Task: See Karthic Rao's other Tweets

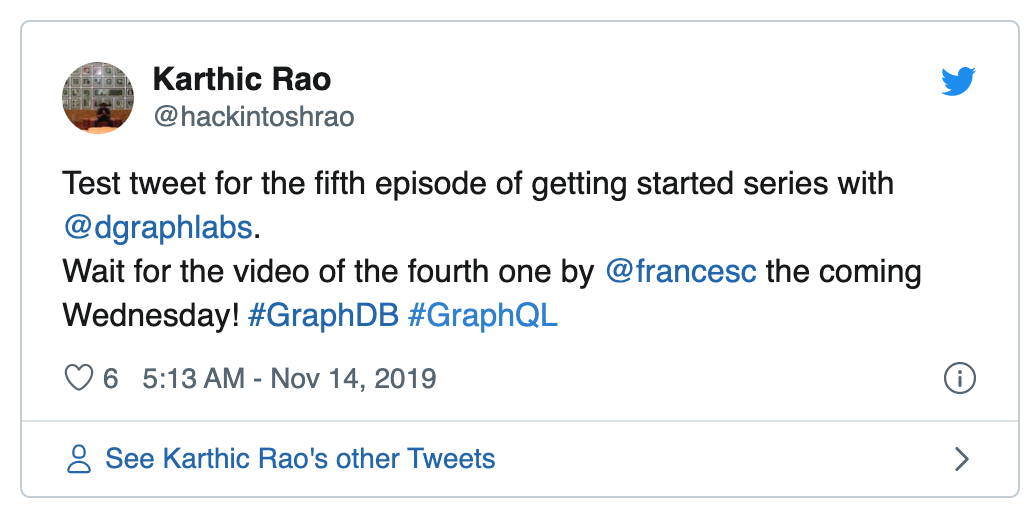Action: (x=300, y=459)
